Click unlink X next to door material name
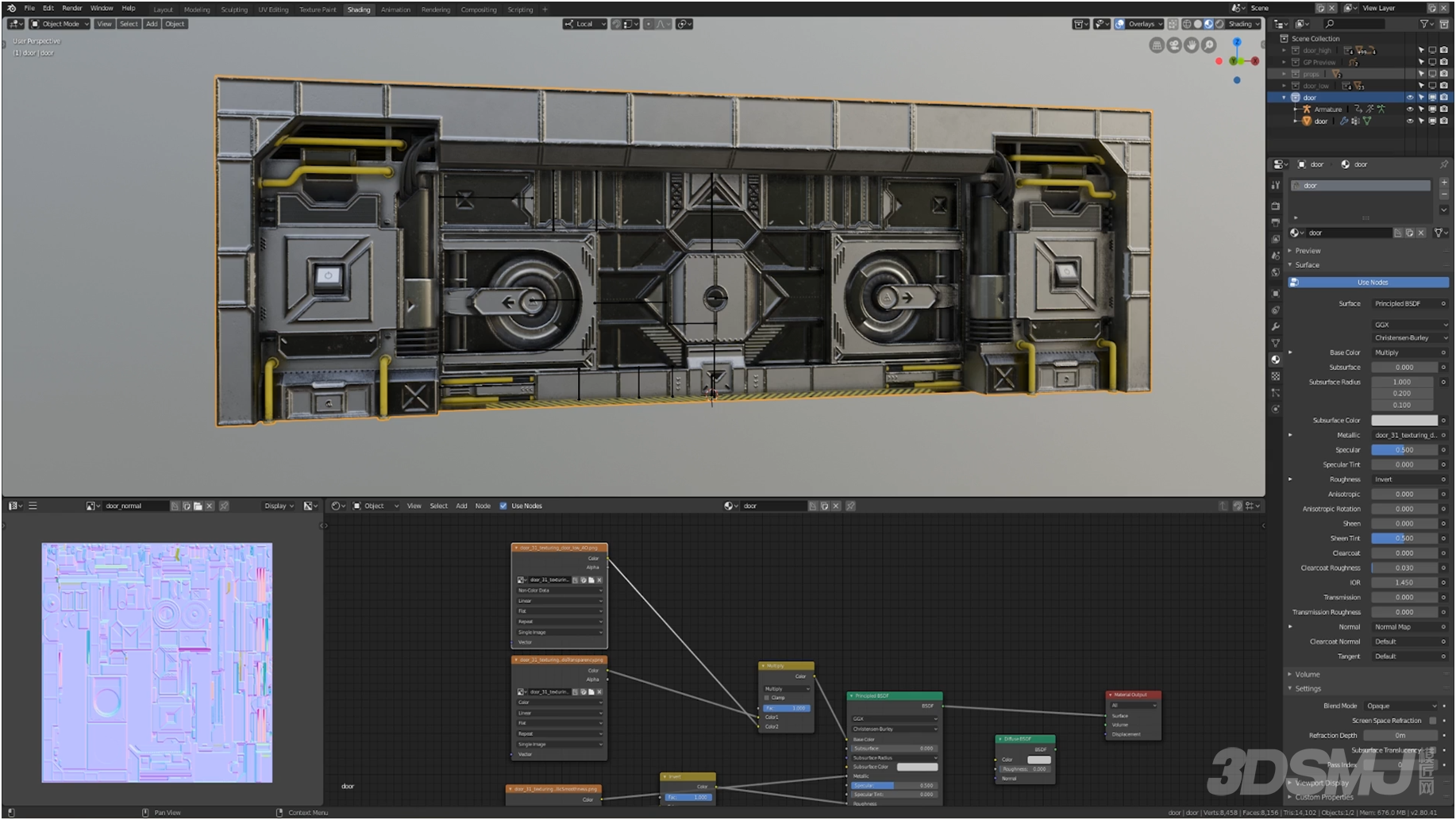This screenshot has height=820, width=1456. pyautogui.click(x=1421, y=233)
